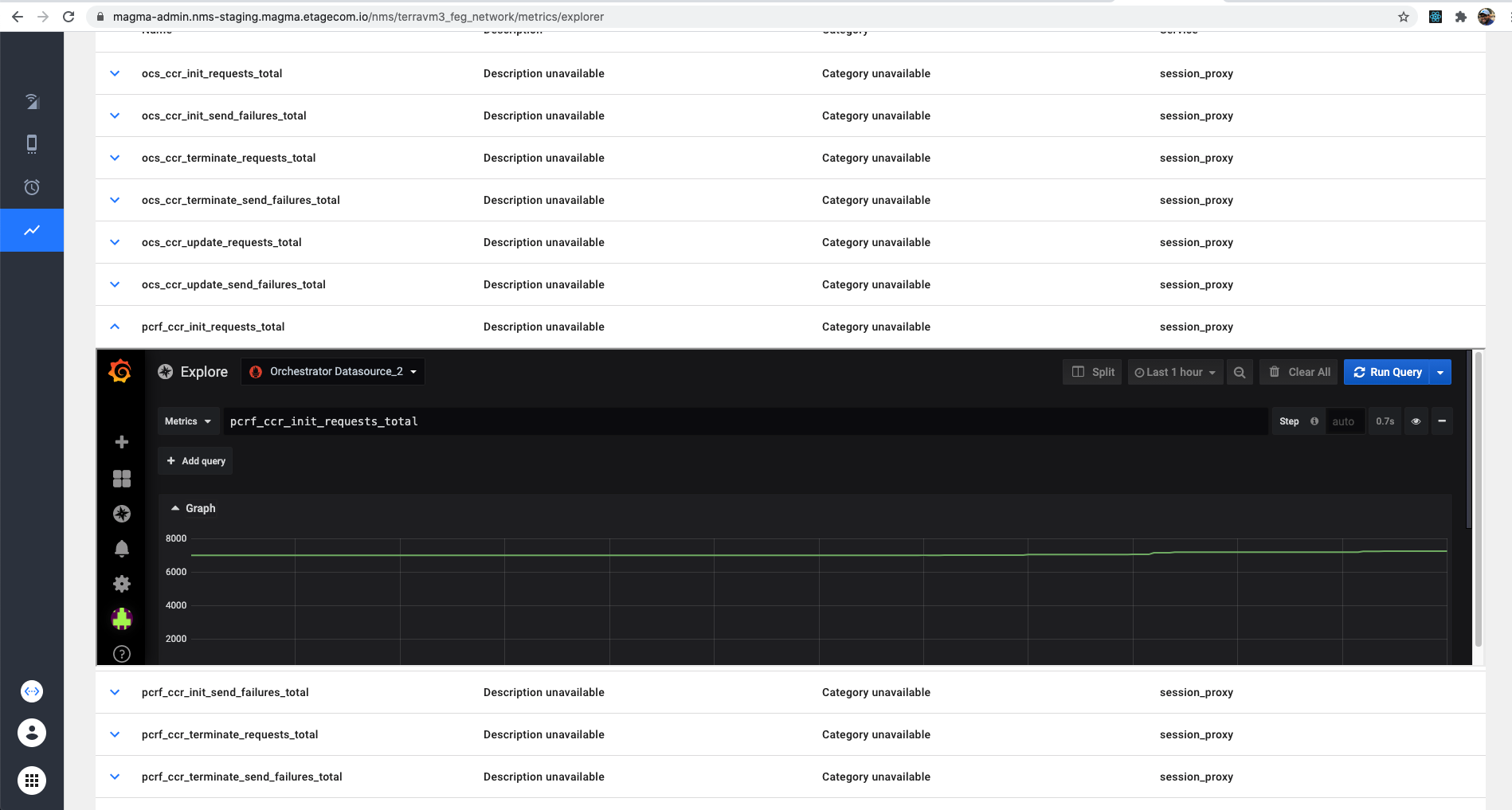Screen dimensions: 1512x810
Task: Open the Last 1 hour time picker
Action: click(x=1175, y=372)
